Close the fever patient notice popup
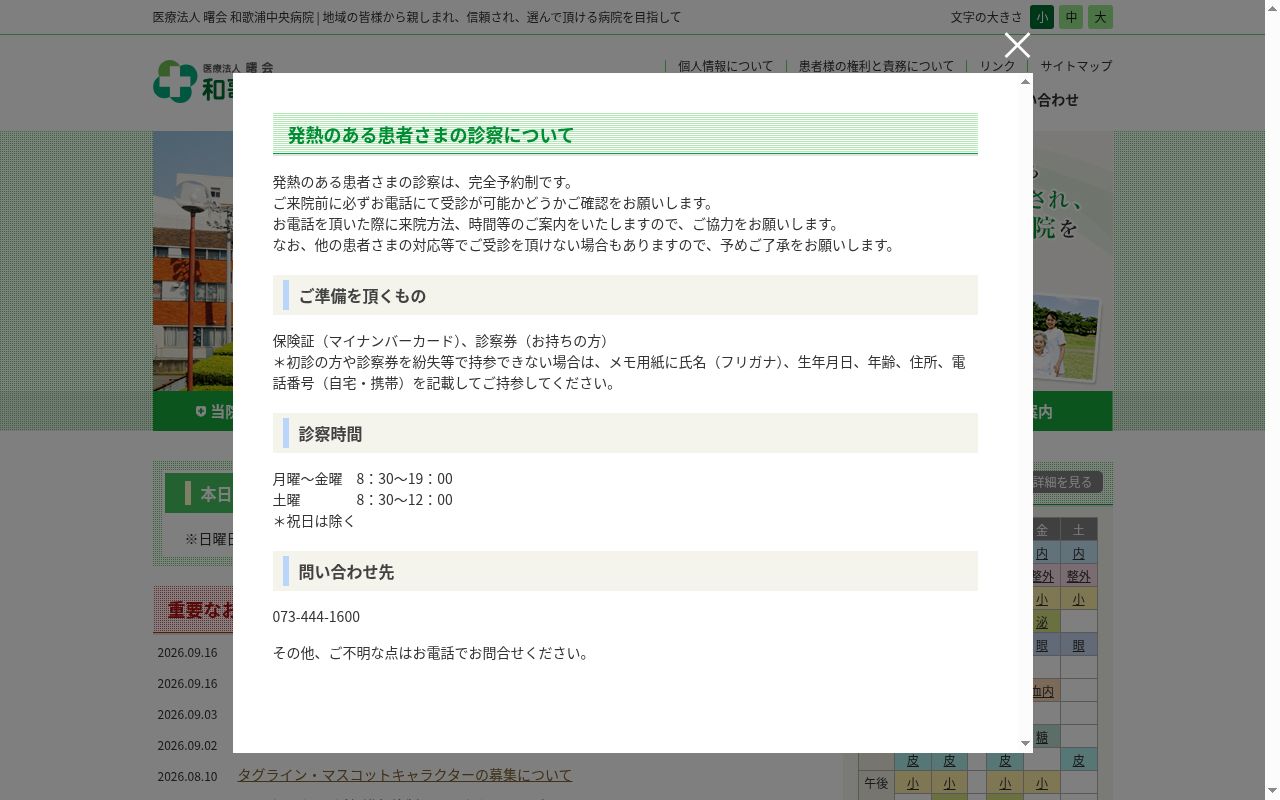This screenshot has height=800, width=1280. click(x=1017, y=45)
